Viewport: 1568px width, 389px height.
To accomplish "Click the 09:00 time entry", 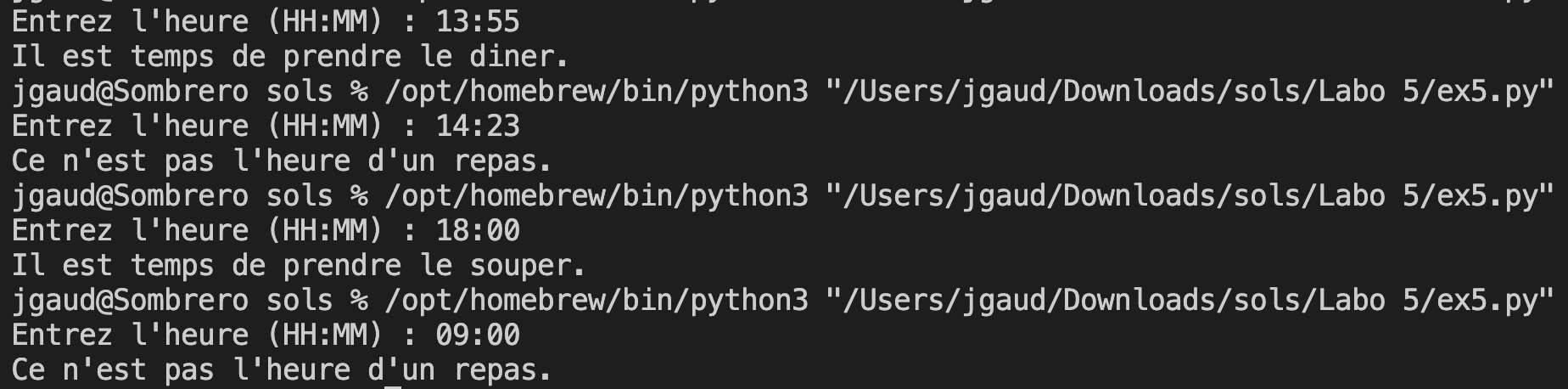I will point(478,335).
